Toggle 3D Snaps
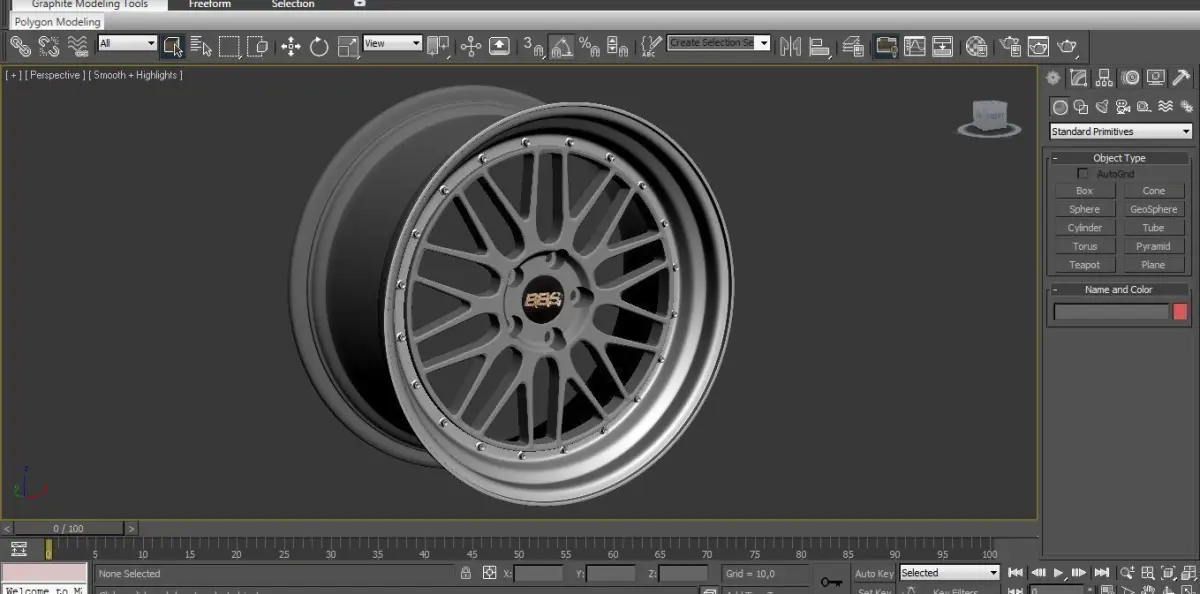 pos(534,45)
